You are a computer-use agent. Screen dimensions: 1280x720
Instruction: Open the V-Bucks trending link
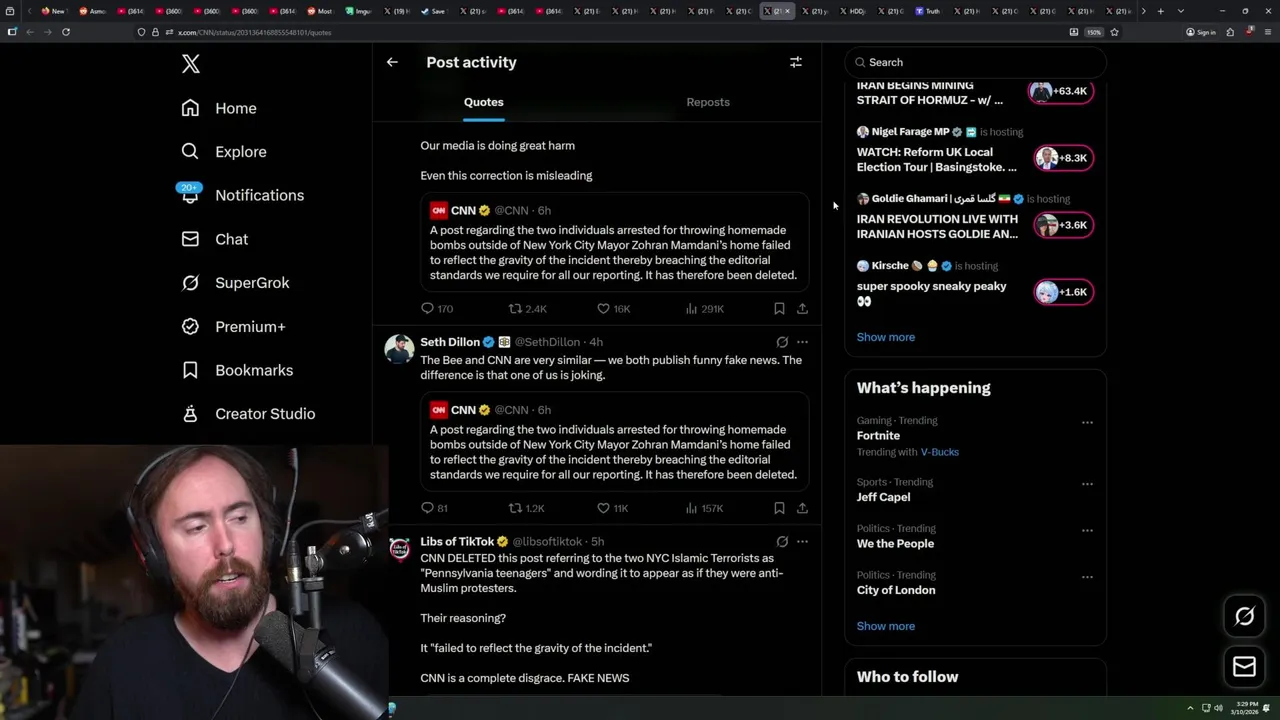coord(939,452)
